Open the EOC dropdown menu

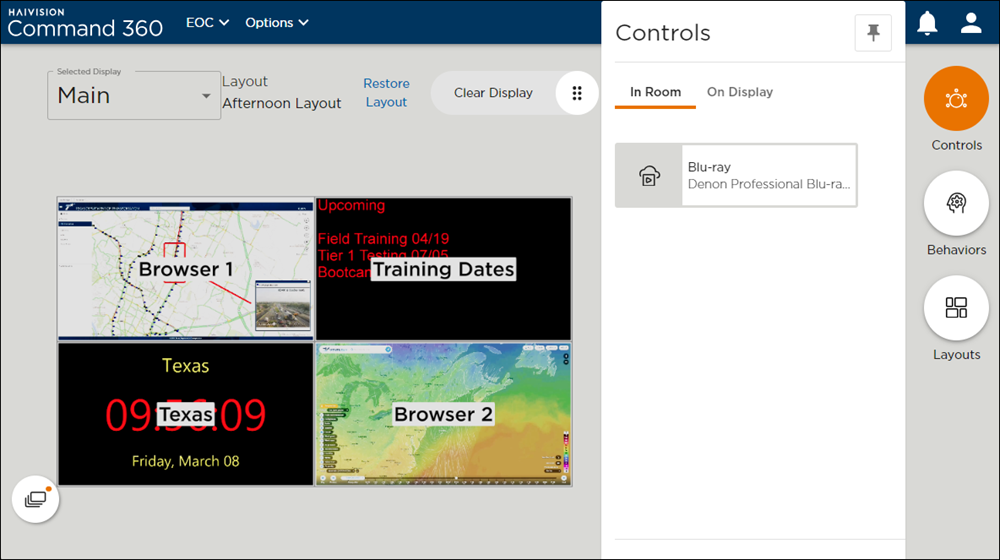pyautogui.click(x=207, y=22)
